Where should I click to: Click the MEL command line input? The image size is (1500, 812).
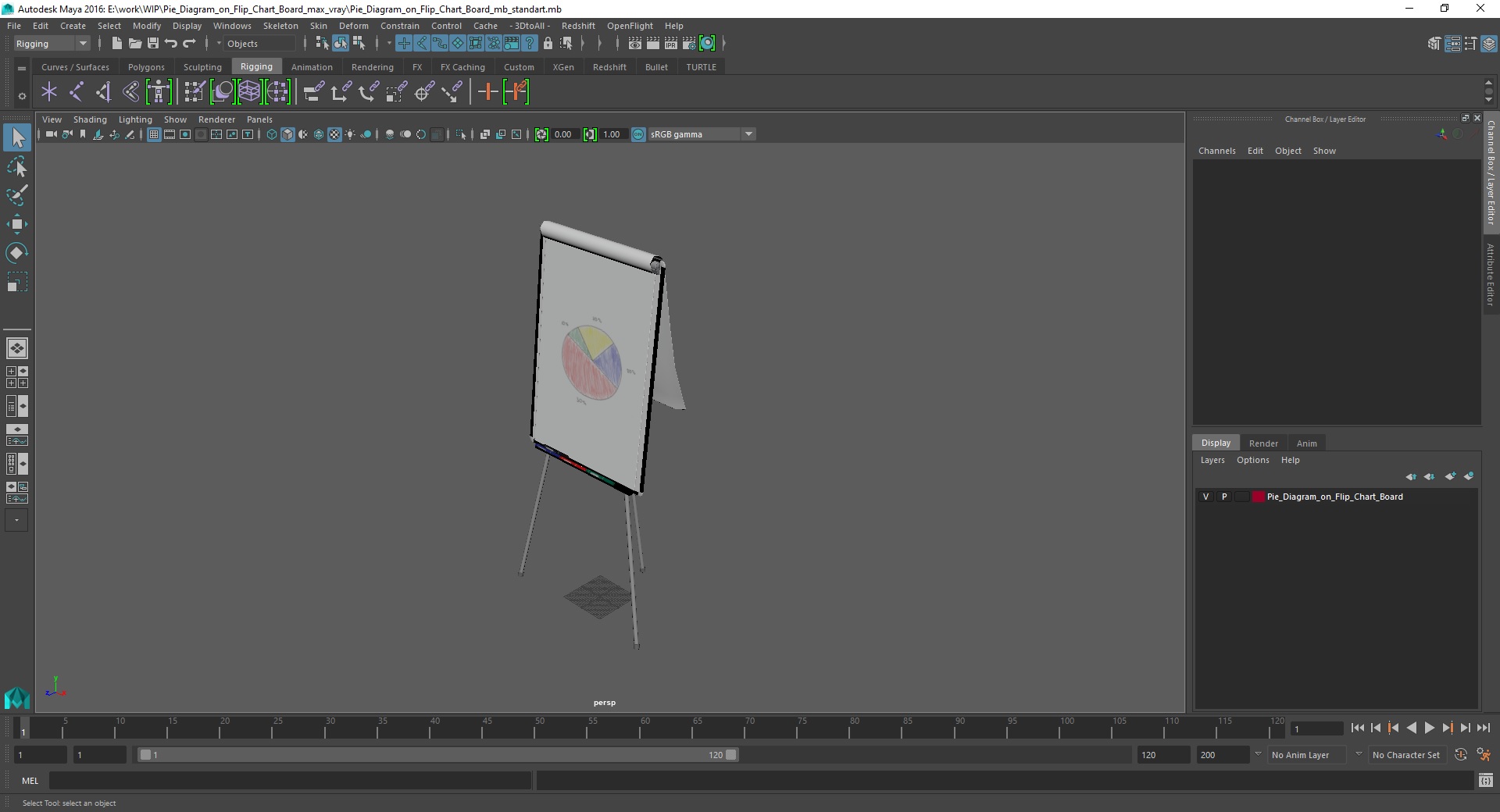pyautogui.click(x=291, y=781)
